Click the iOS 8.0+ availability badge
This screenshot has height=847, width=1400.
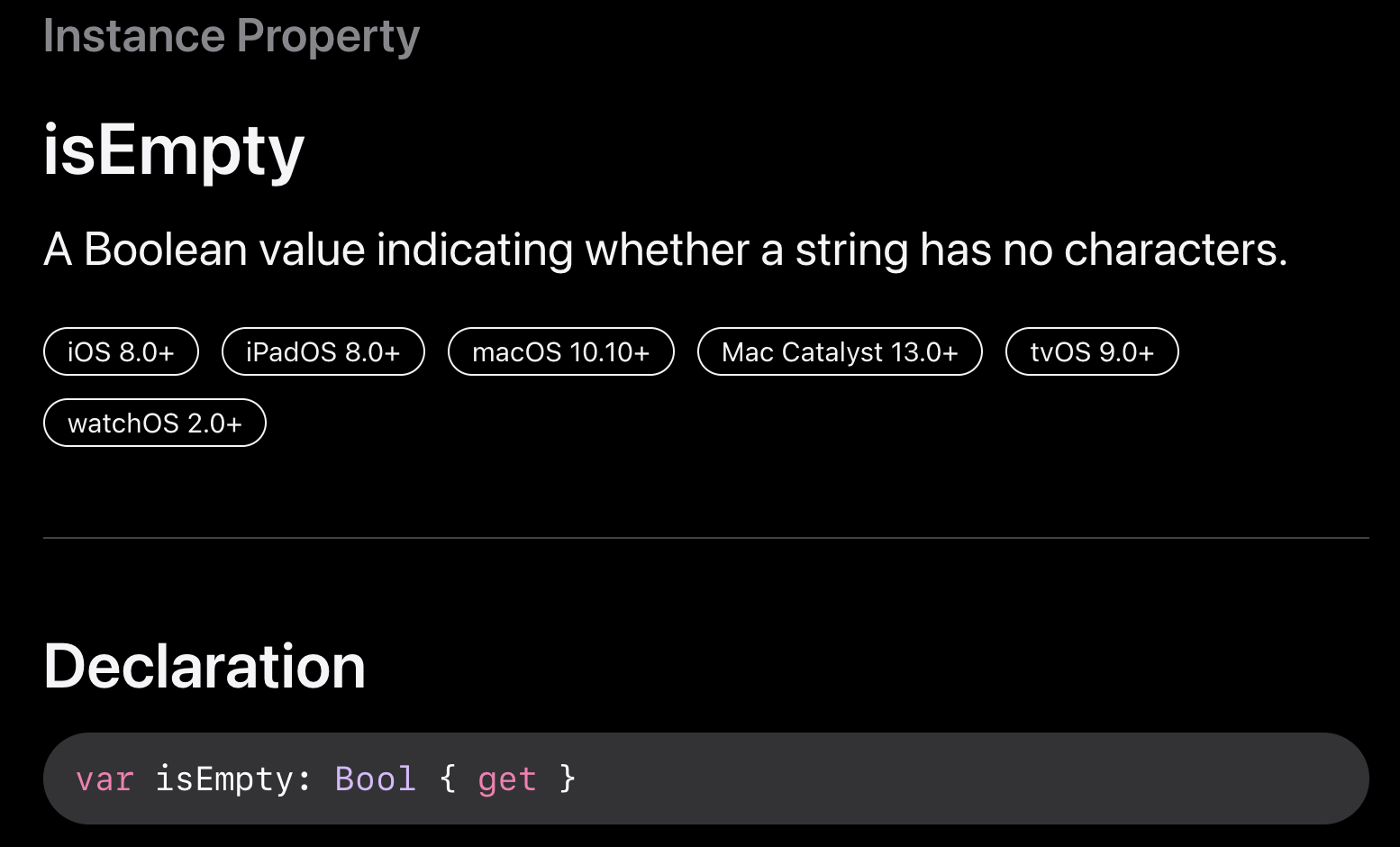point(121,351)
